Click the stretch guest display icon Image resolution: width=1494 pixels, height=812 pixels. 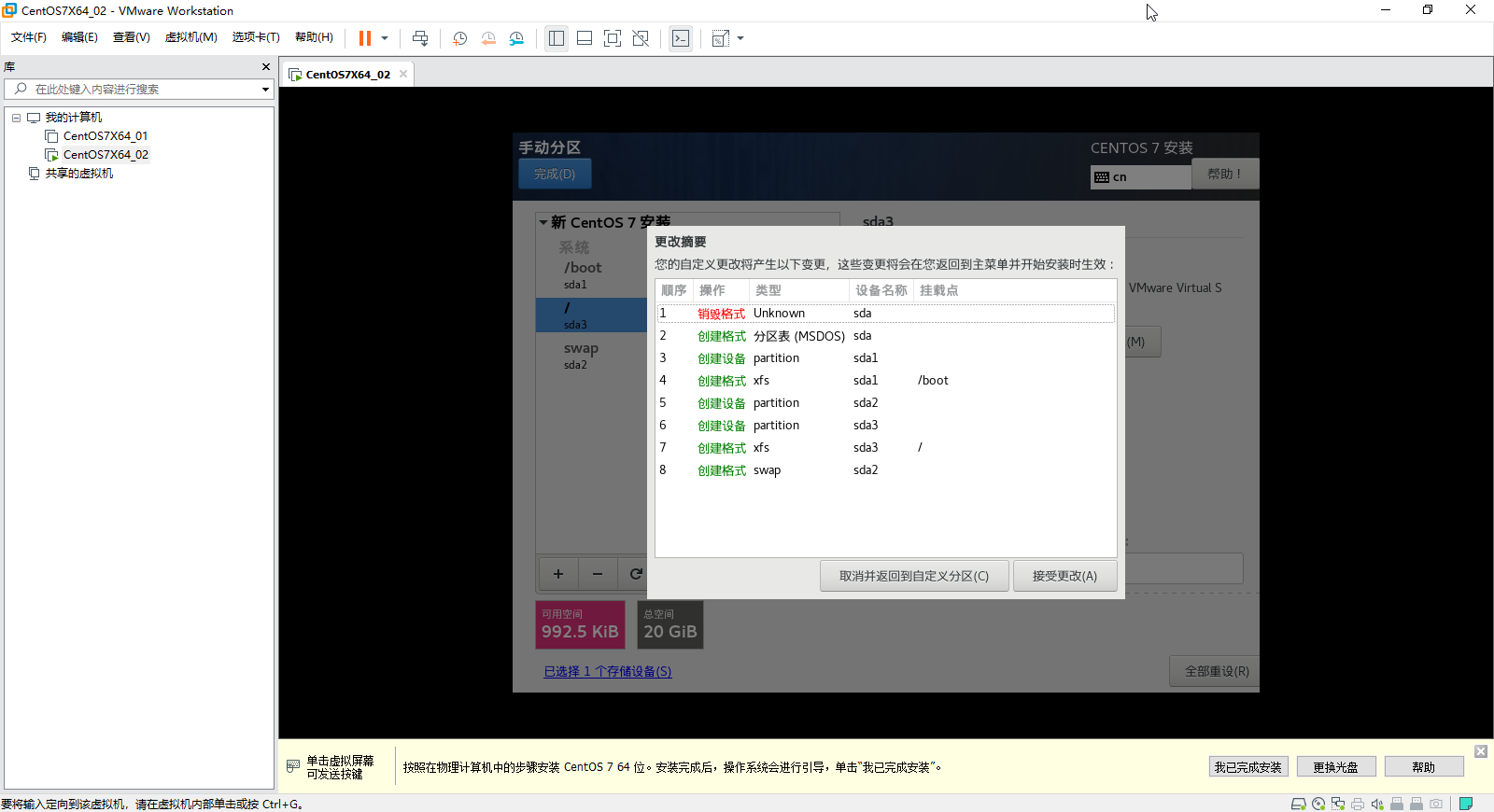pyautogui.click(x=720, y=38)
